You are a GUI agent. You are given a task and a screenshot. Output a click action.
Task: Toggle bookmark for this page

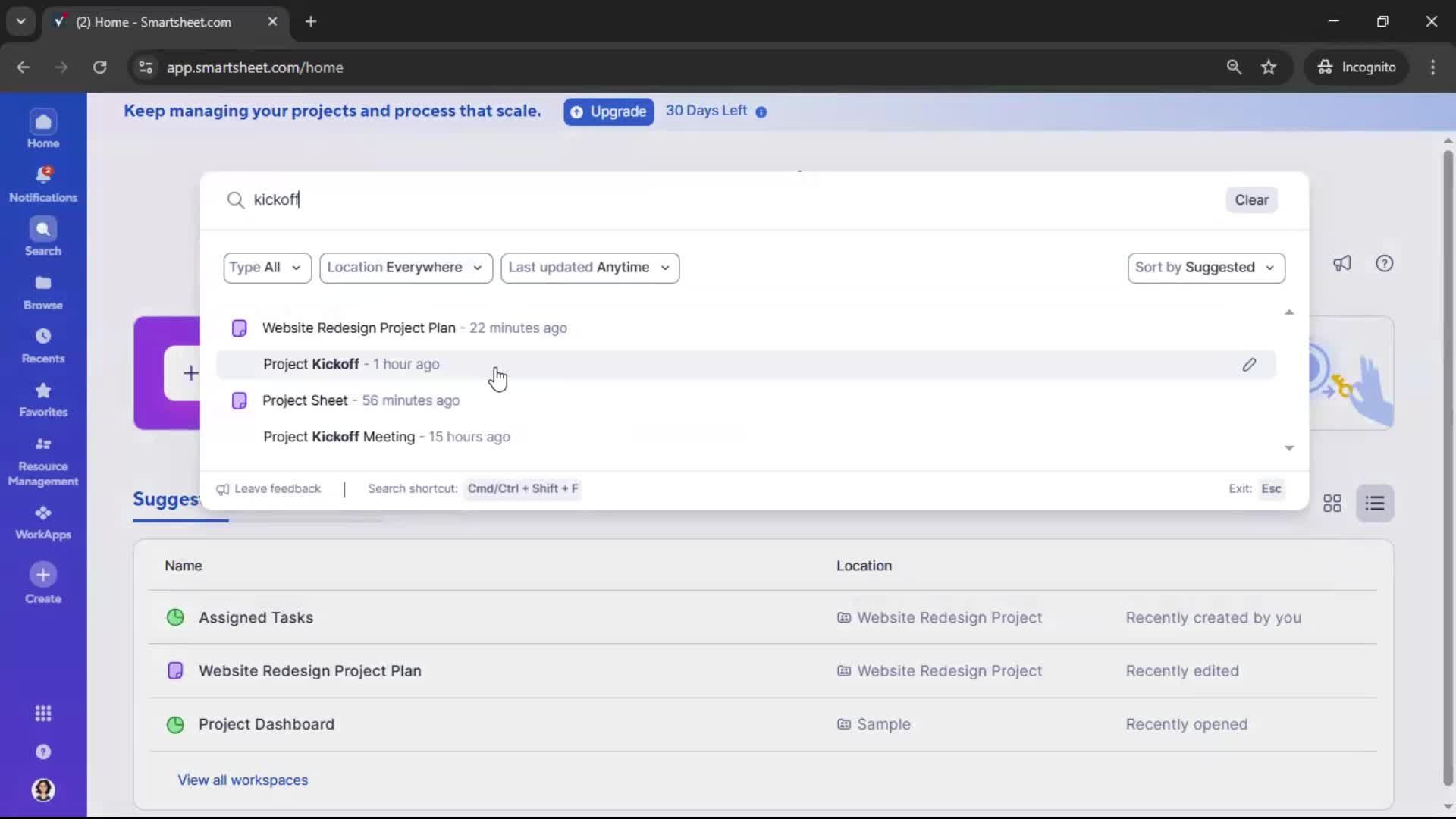coord(1269,67)
